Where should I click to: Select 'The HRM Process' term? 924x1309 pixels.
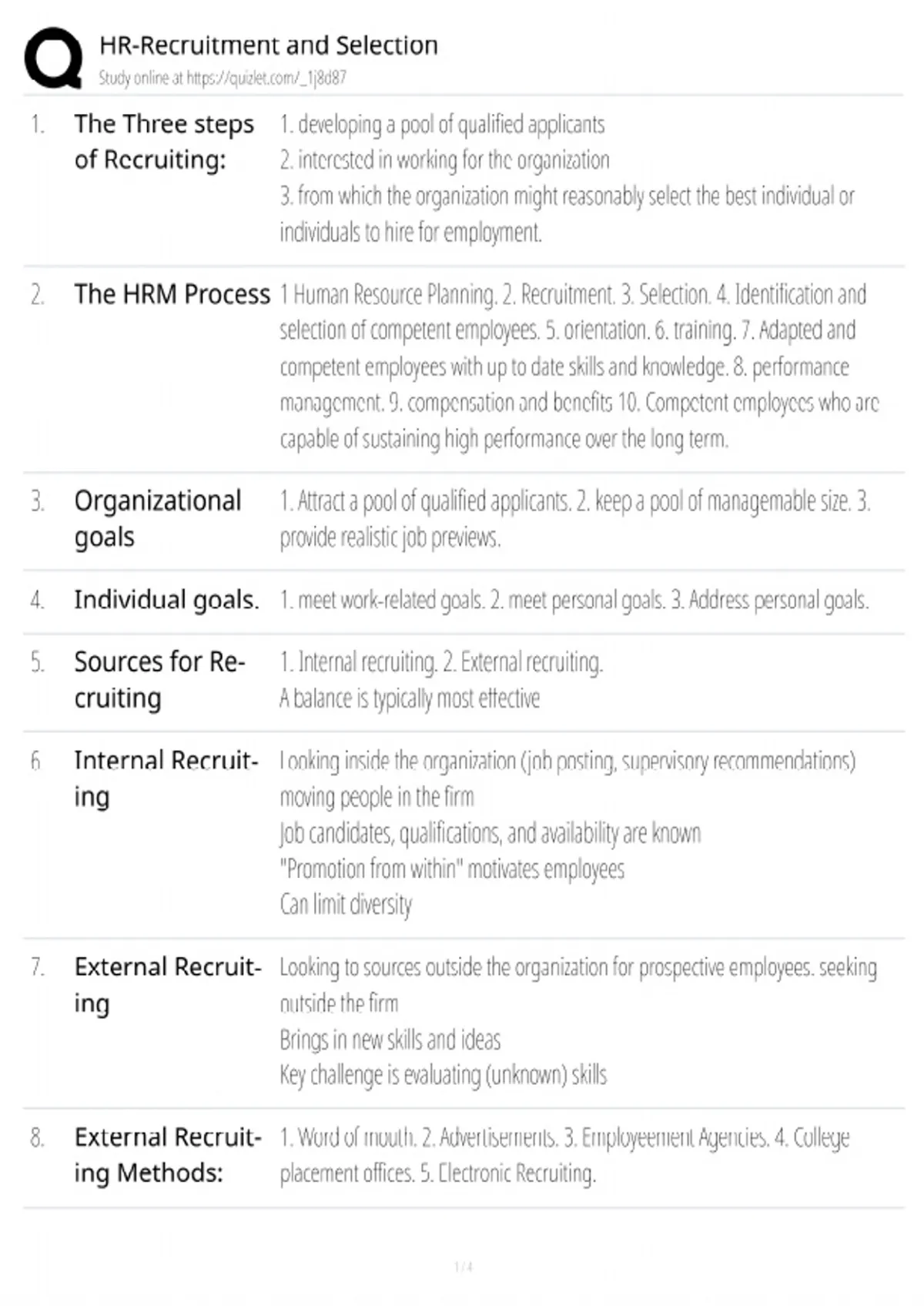point(172,294)
